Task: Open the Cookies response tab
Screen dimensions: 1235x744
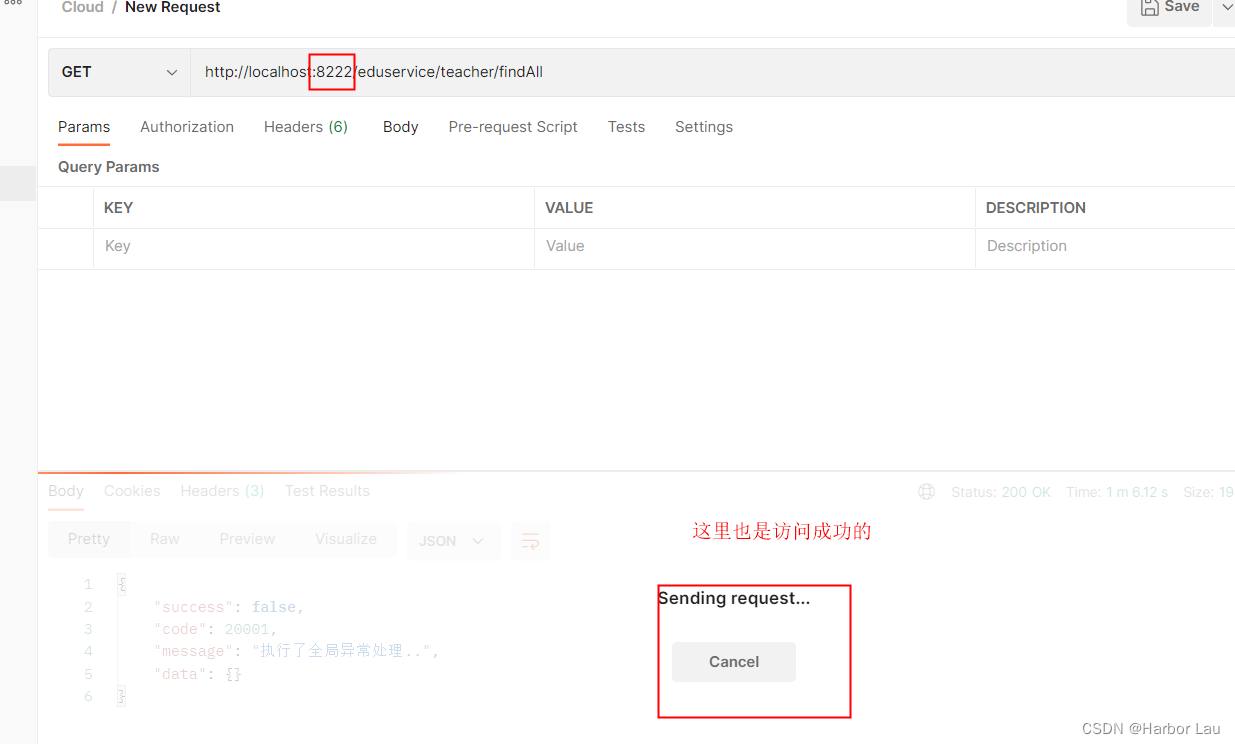Action: click(132, 491)
